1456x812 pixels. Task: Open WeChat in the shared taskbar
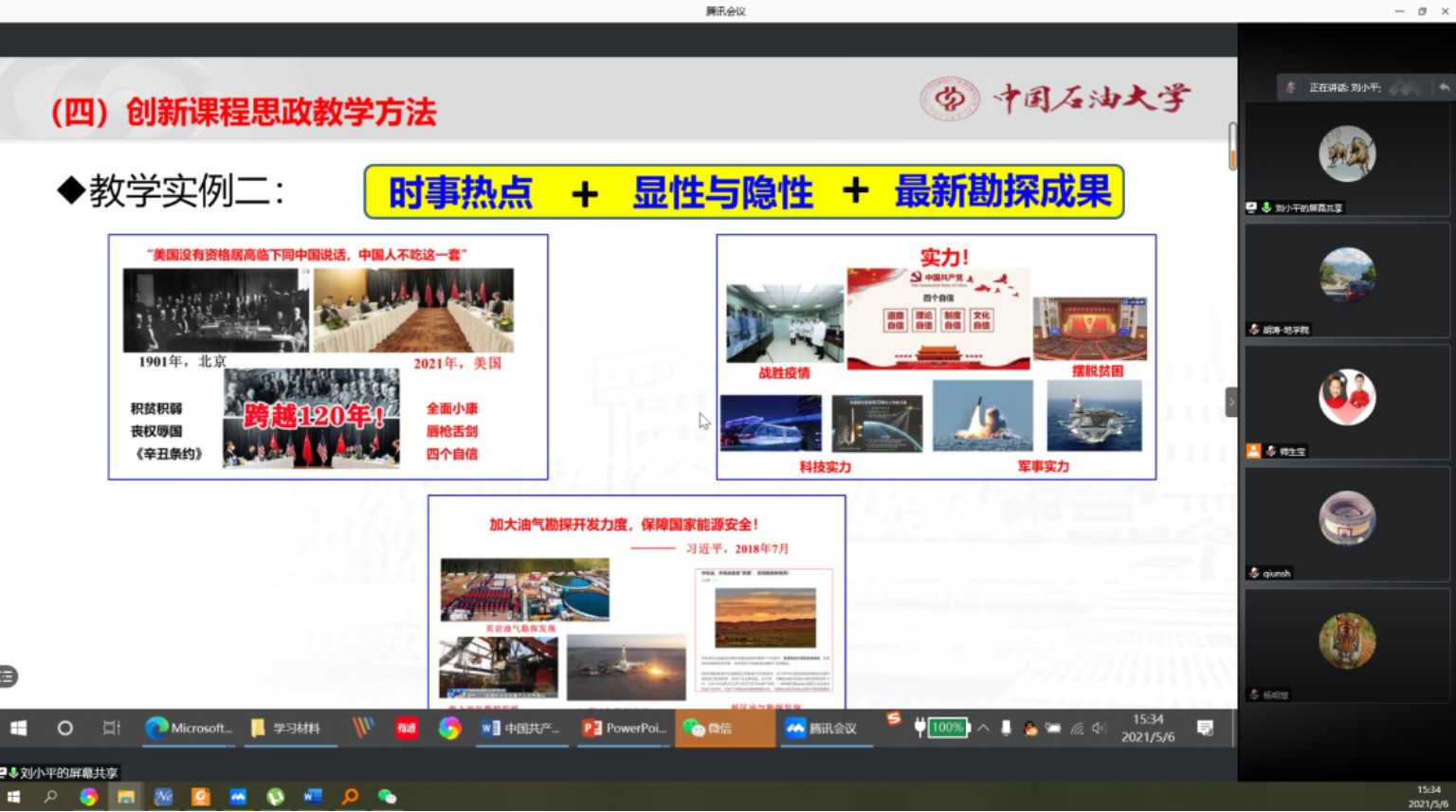click(x=709, y=728)
